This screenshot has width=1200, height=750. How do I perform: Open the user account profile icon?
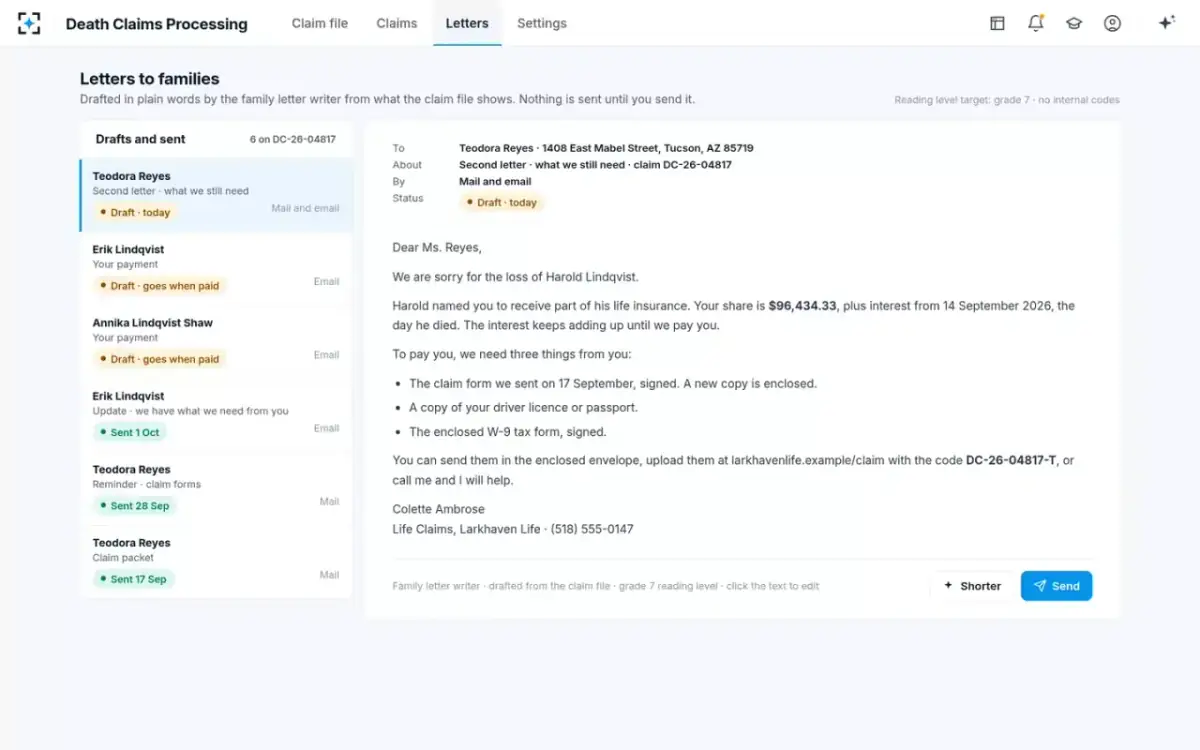pyautogui.click(x=1112, y=23)
